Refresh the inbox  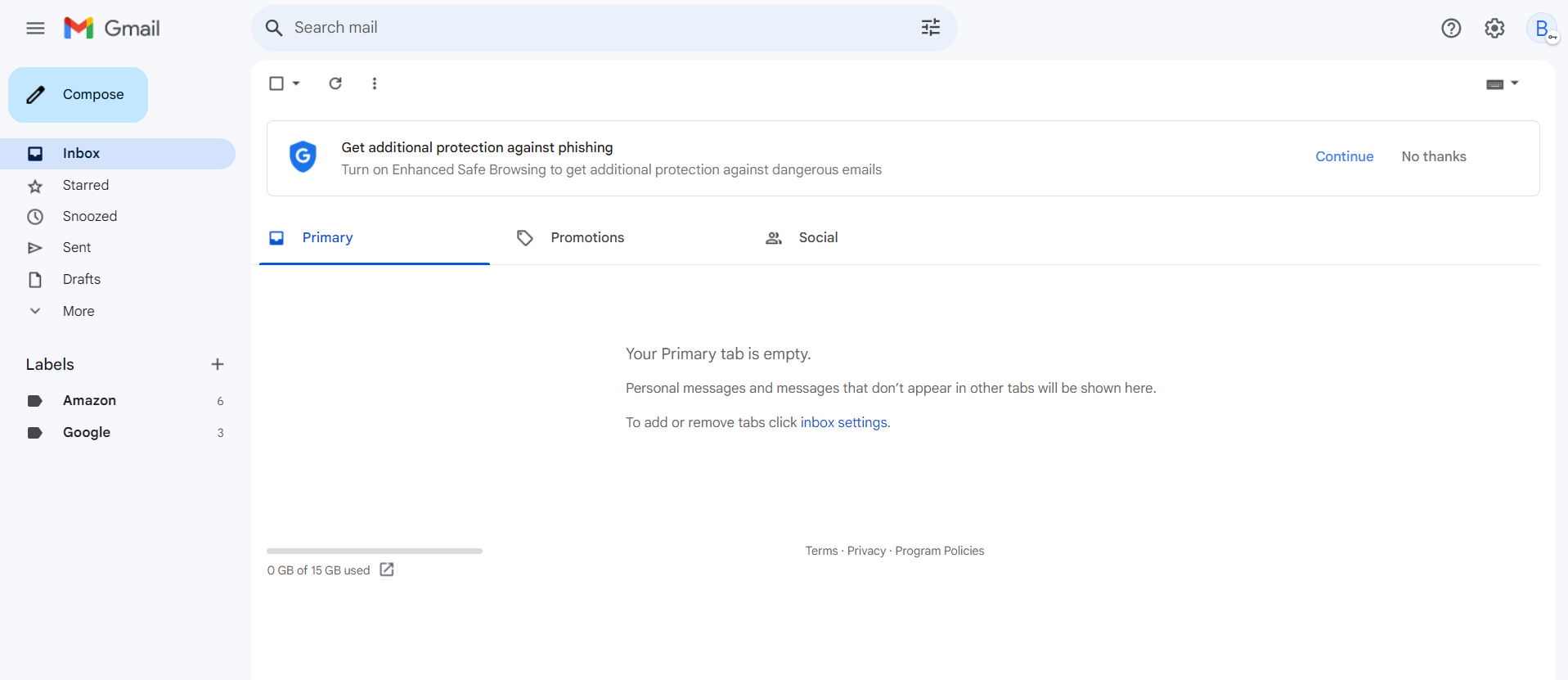pos(335,83)
